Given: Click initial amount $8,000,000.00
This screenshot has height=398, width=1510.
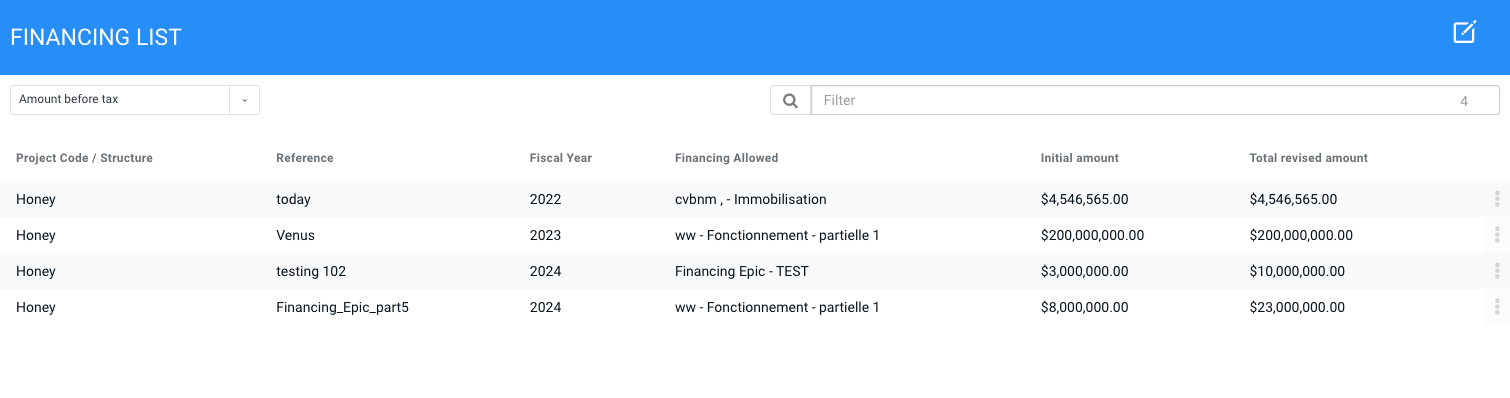Looking at the screenshot, I should point(1085,307).
